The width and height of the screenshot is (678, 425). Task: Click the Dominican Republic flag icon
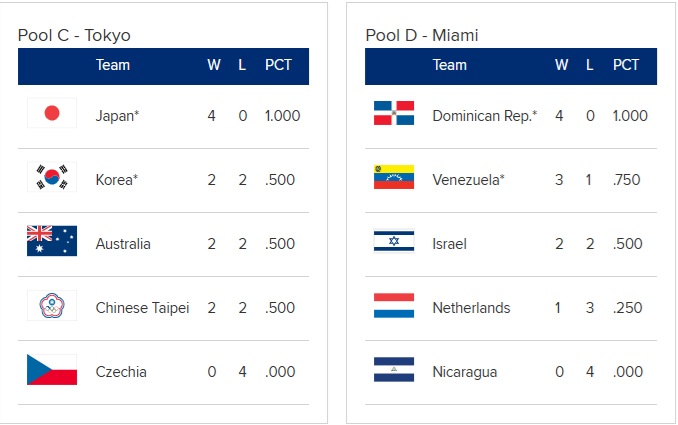(393, 114)
